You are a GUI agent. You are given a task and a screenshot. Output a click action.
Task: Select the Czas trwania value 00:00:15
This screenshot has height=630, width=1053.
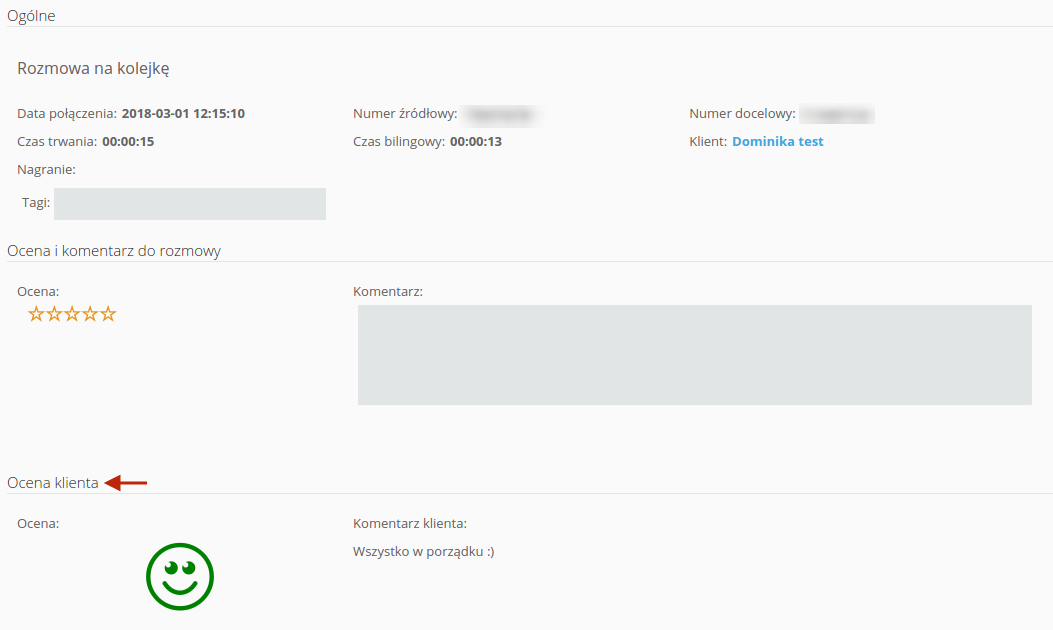(x=128, y=141)
